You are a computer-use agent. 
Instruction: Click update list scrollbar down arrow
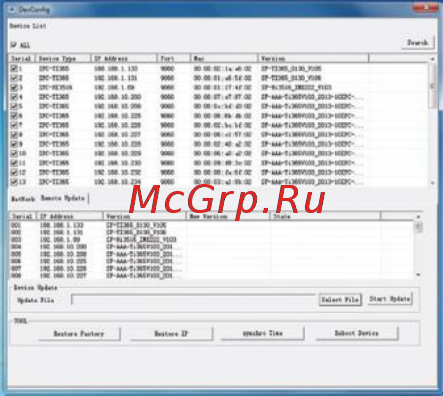pos(418,275)
